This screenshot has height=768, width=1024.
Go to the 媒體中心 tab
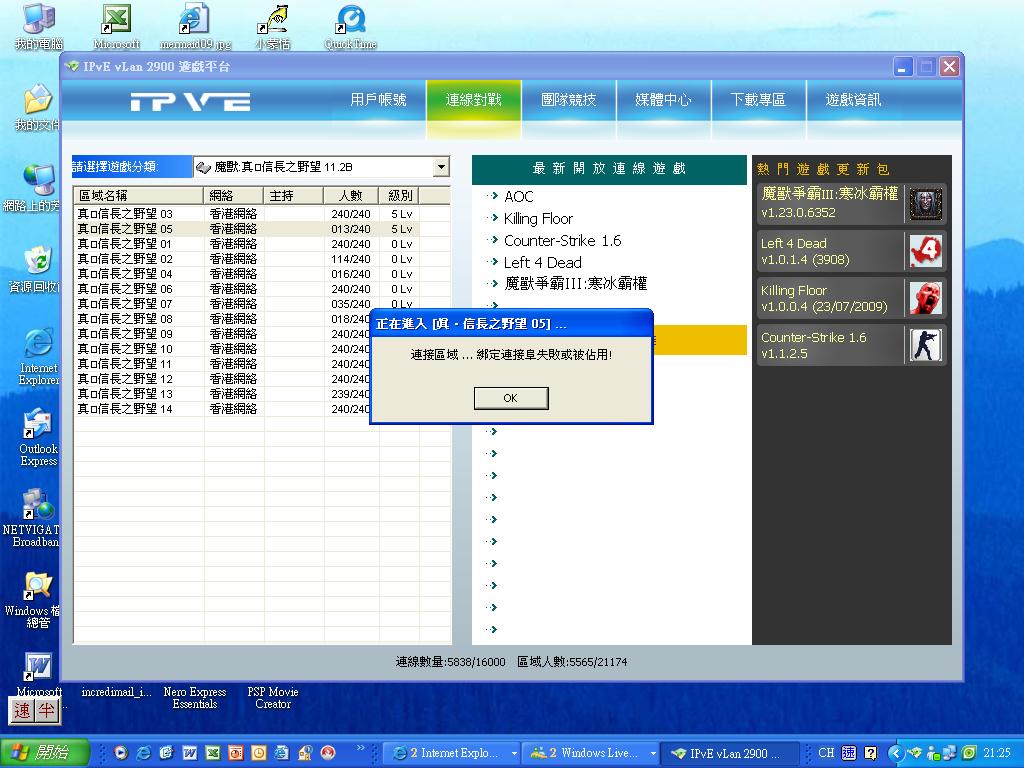663,100
